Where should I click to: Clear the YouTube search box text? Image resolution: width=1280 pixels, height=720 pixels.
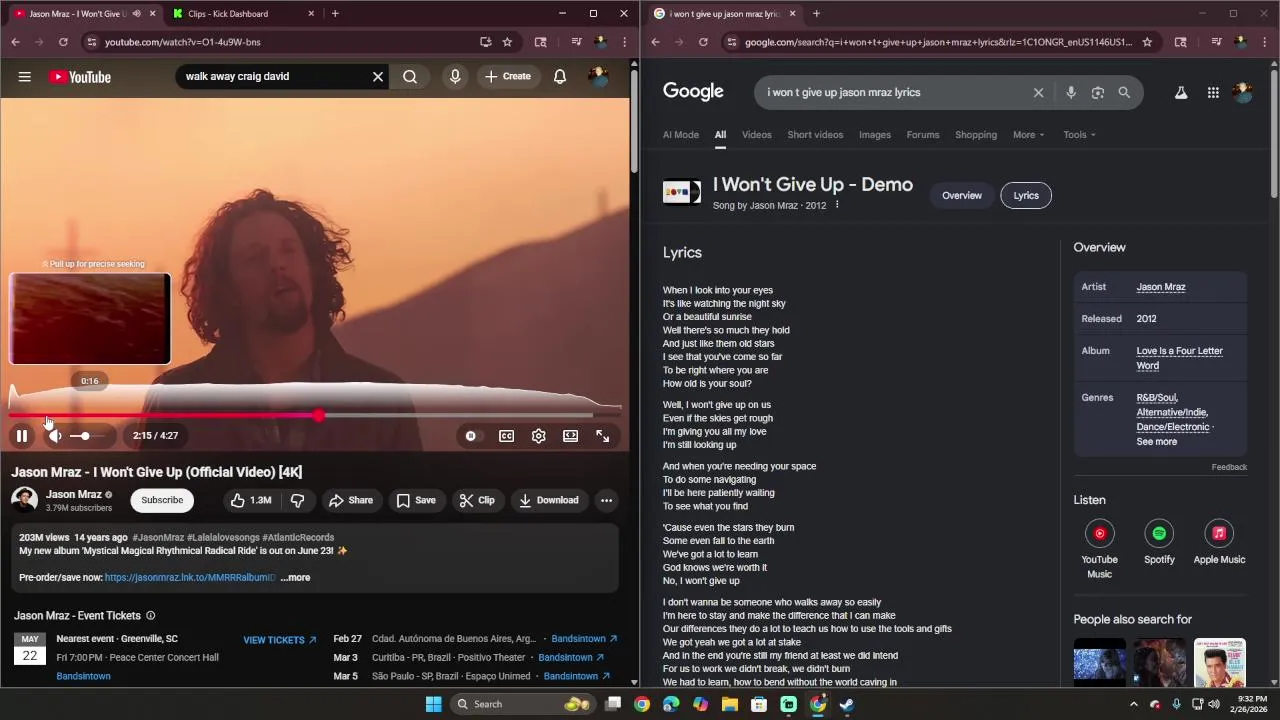point(378,77)
